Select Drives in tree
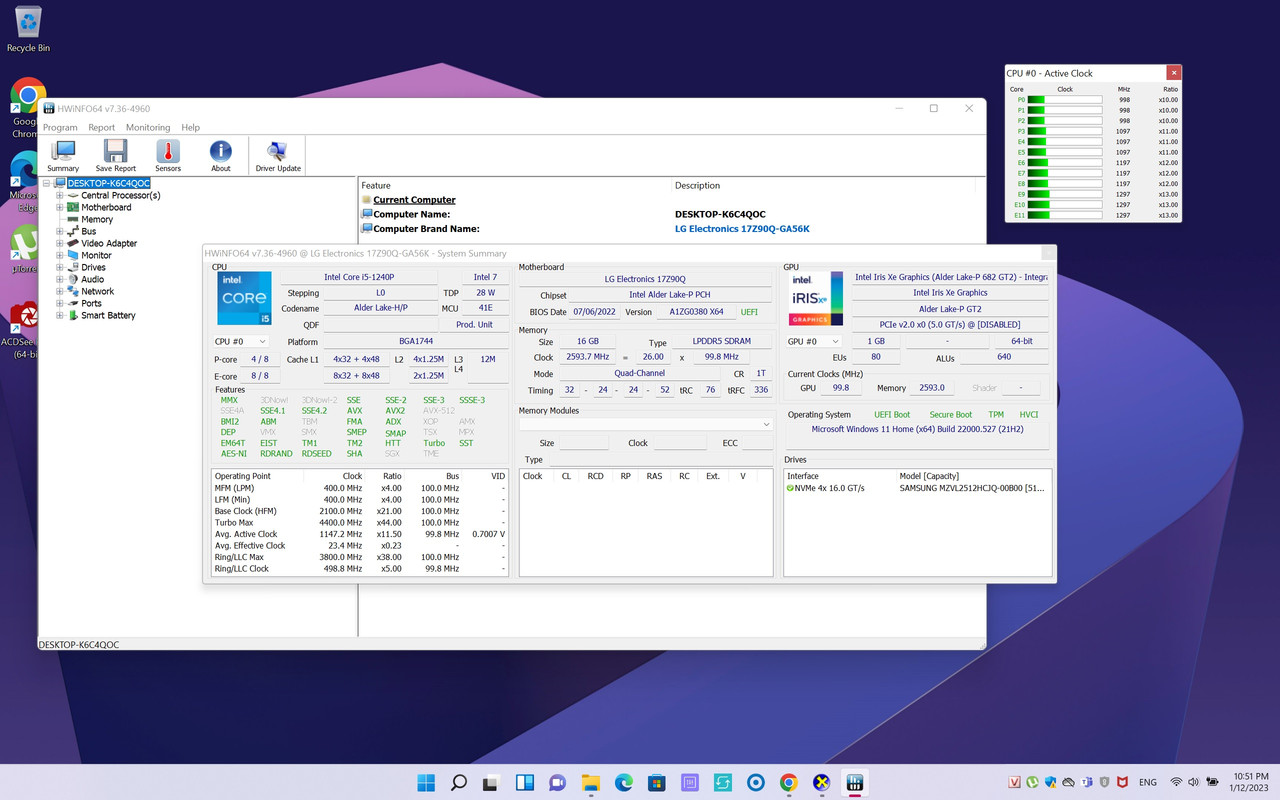 [93, 267]
